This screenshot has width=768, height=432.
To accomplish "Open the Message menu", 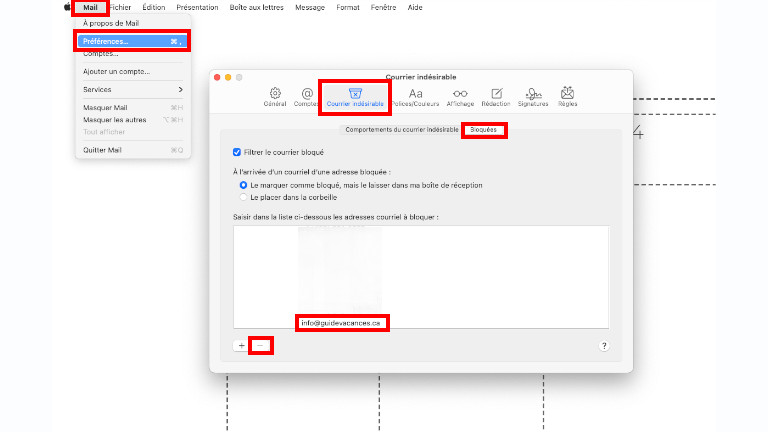I will tap(310, 7).
